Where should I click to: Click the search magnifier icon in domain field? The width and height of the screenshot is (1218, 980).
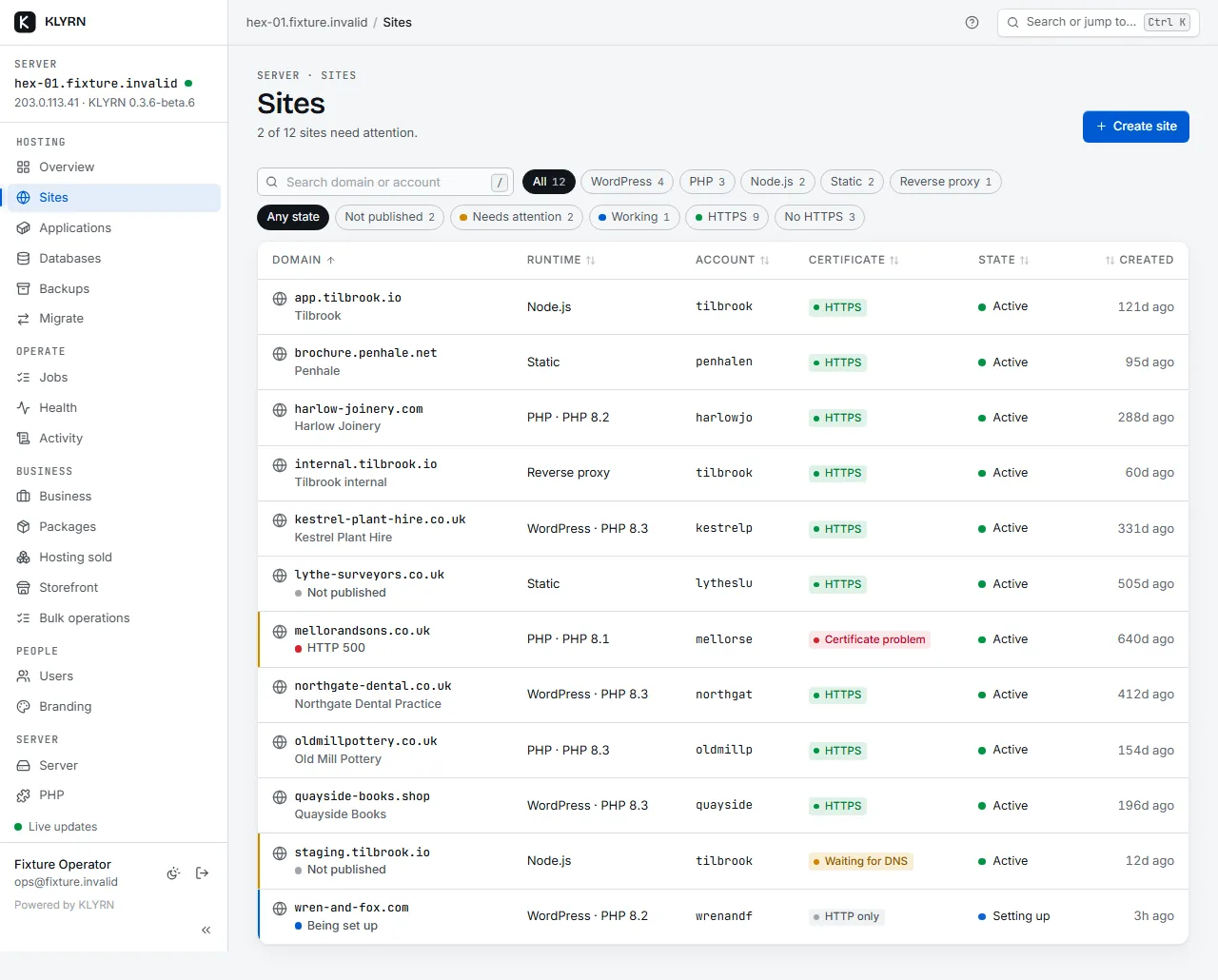click(x=272, y=183)
